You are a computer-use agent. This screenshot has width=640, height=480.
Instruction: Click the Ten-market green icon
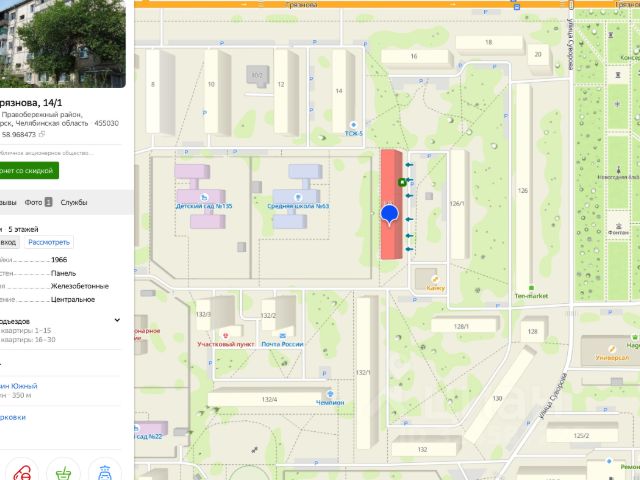[531, 288]
